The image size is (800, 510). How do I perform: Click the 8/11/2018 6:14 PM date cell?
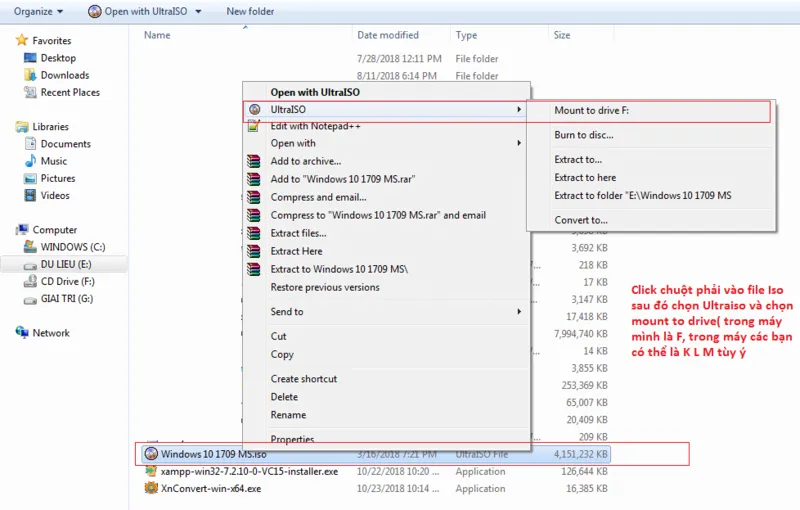[x=396, y=76]
